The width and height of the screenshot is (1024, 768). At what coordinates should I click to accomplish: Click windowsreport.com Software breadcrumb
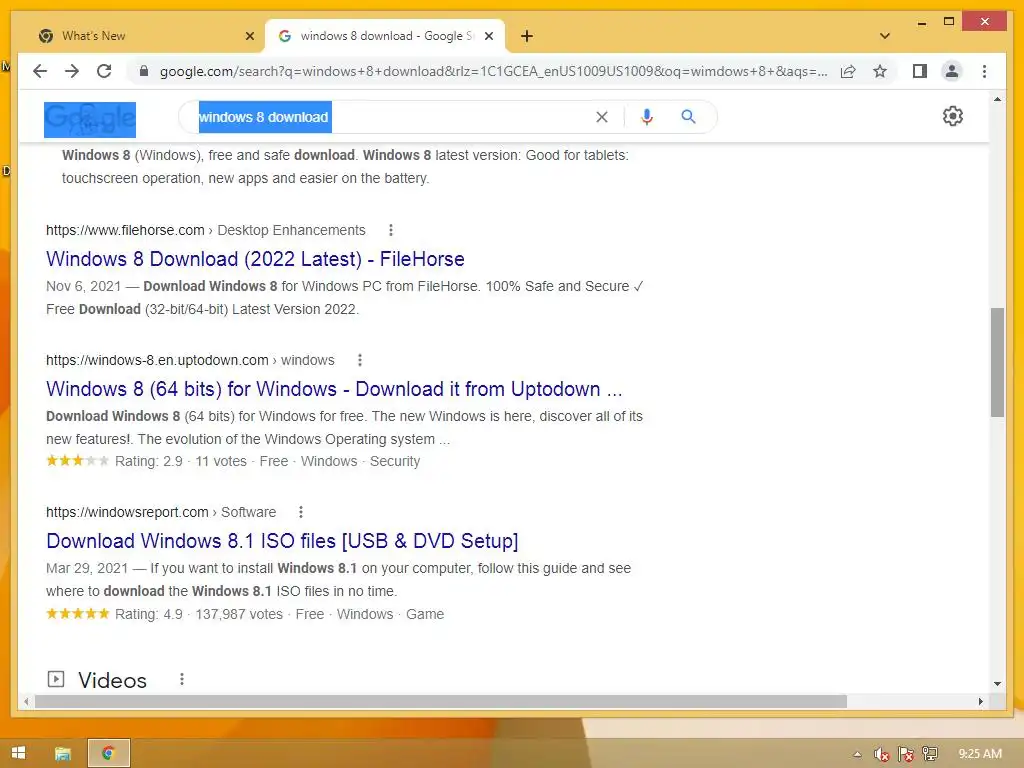[161, 512]
